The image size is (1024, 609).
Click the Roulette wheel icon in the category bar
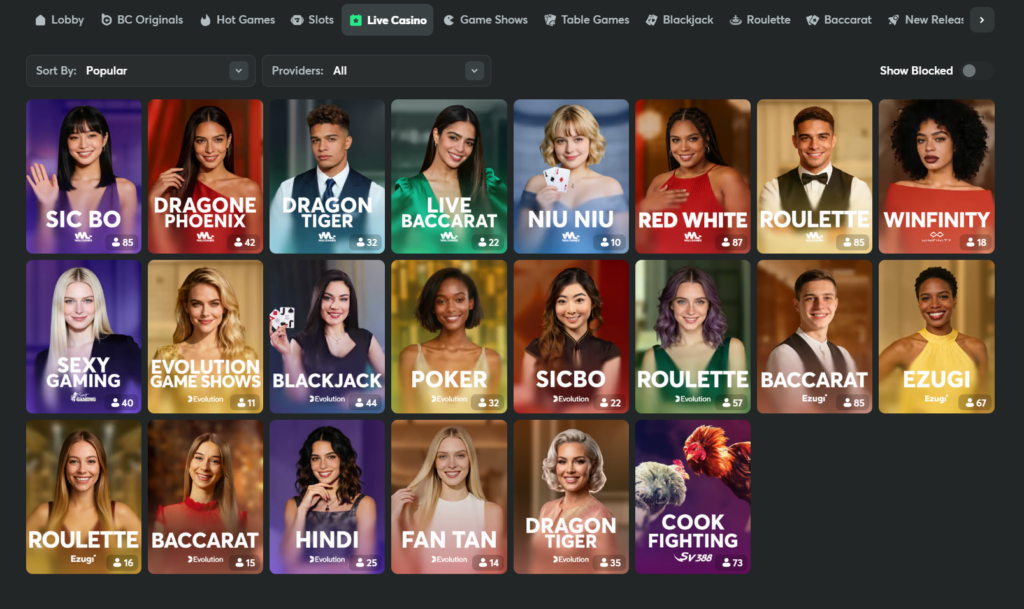[735, 20]
